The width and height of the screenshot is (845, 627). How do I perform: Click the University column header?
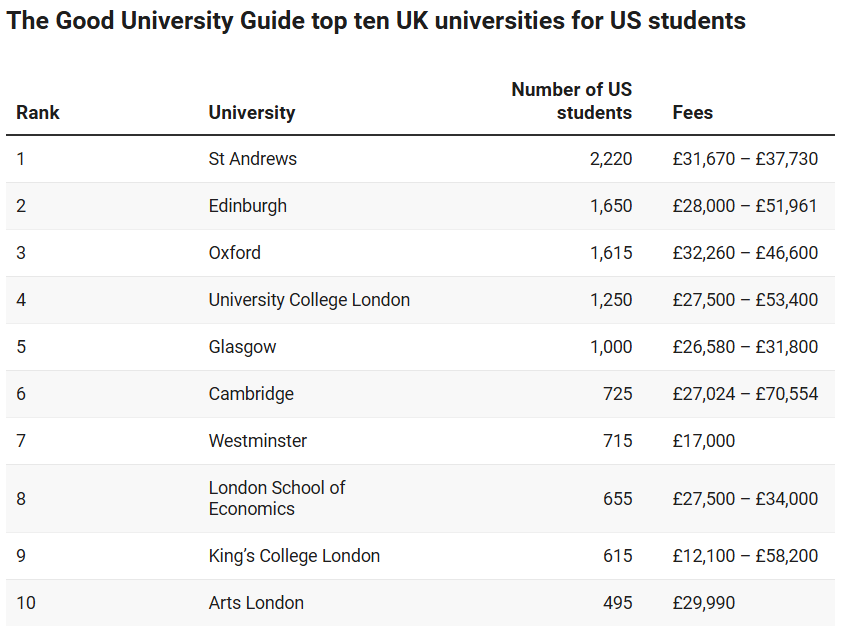tap(251, 113)
